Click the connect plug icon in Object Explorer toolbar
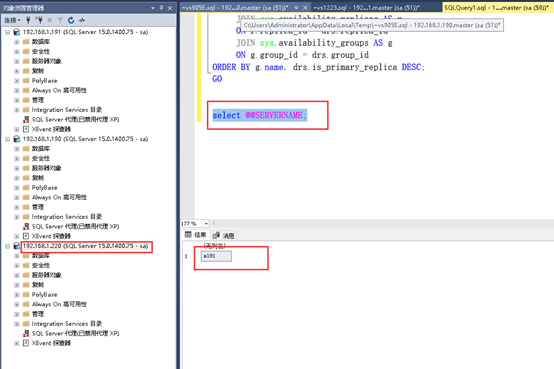The image size is (554, 369). pos(28,20)
